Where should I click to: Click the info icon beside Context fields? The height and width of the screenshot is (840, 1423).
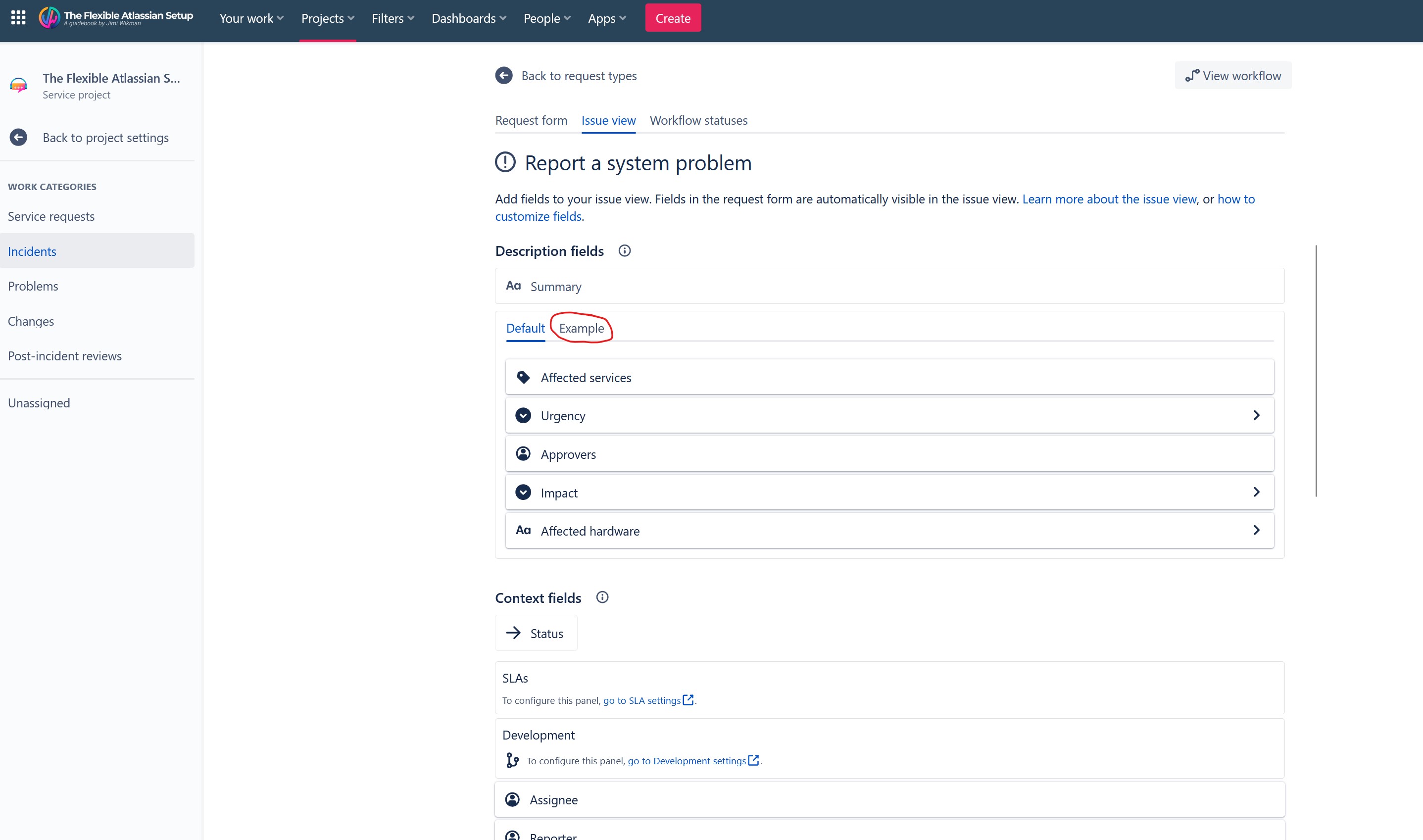click(x=602, y=597)
